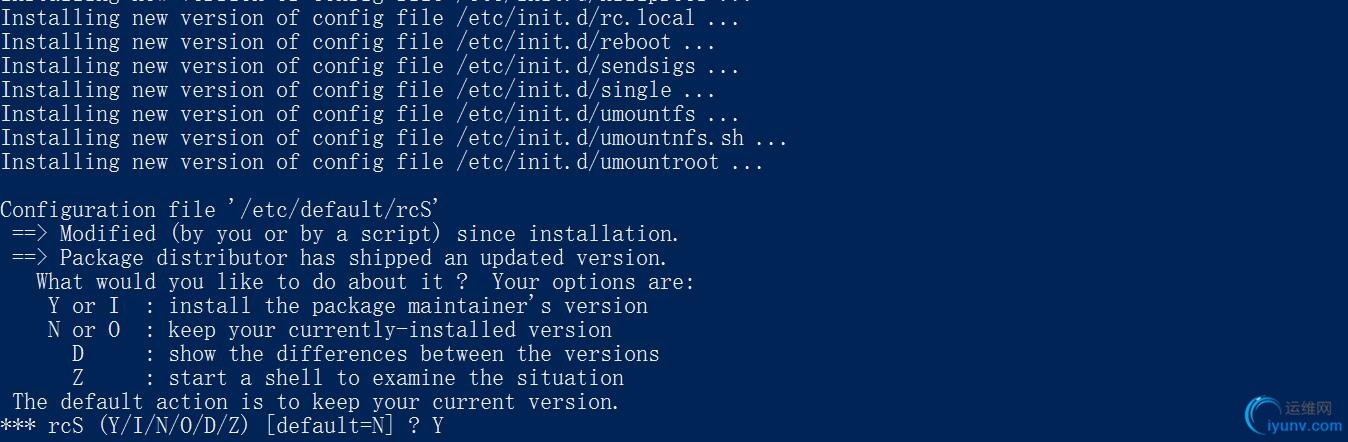Image resolution: width=1348 pixels, height=442 pixels.
Task: Click the /etc/init.d/reboot path text
Action: point(564,42)
